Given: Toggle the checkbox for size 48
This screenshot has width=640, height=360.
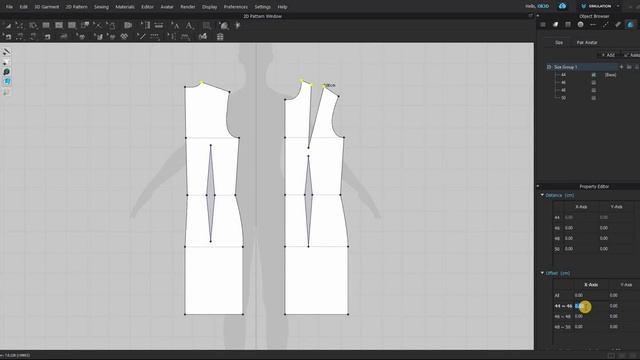Looking at the screenshot, I should coord(593,90).
